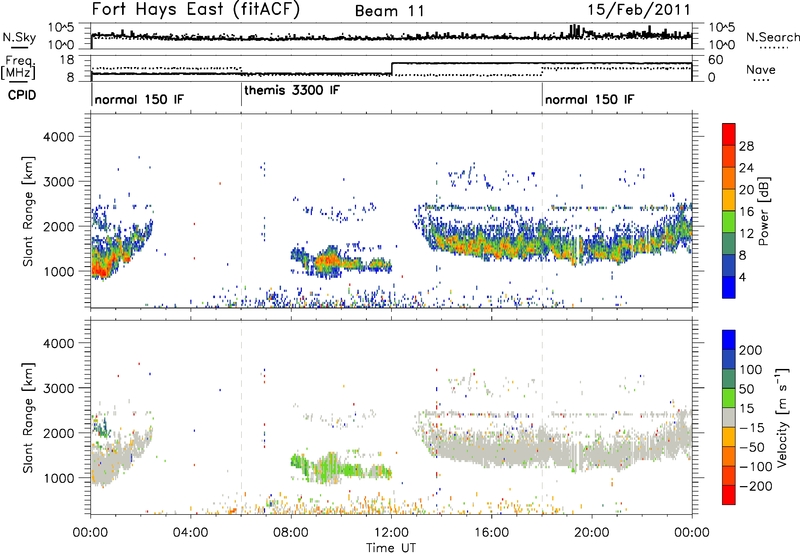The image size is (800, 554).
Task: Click the light green segment of the power colorbar
Action: click(x=729, y=221)
